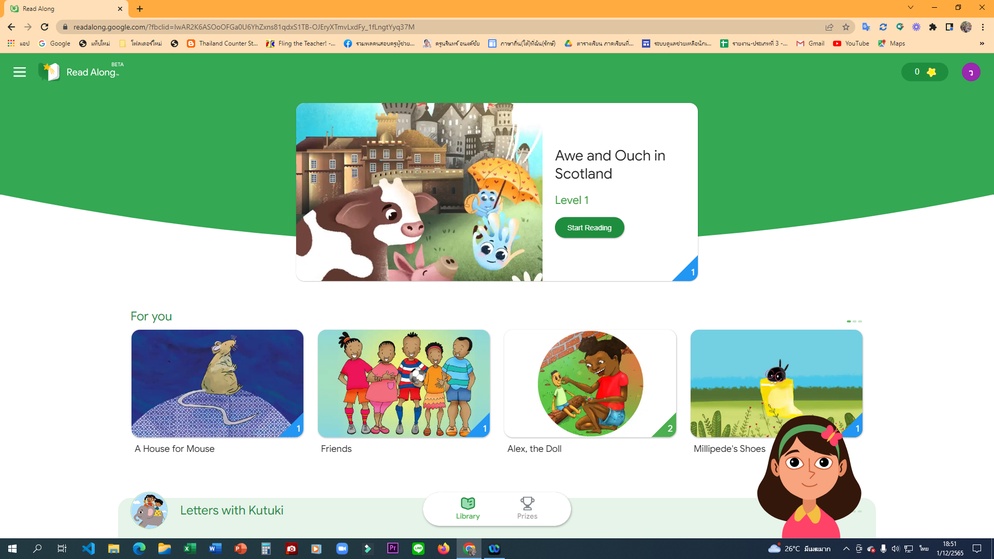Click the Start Reading button

[589, 228]
